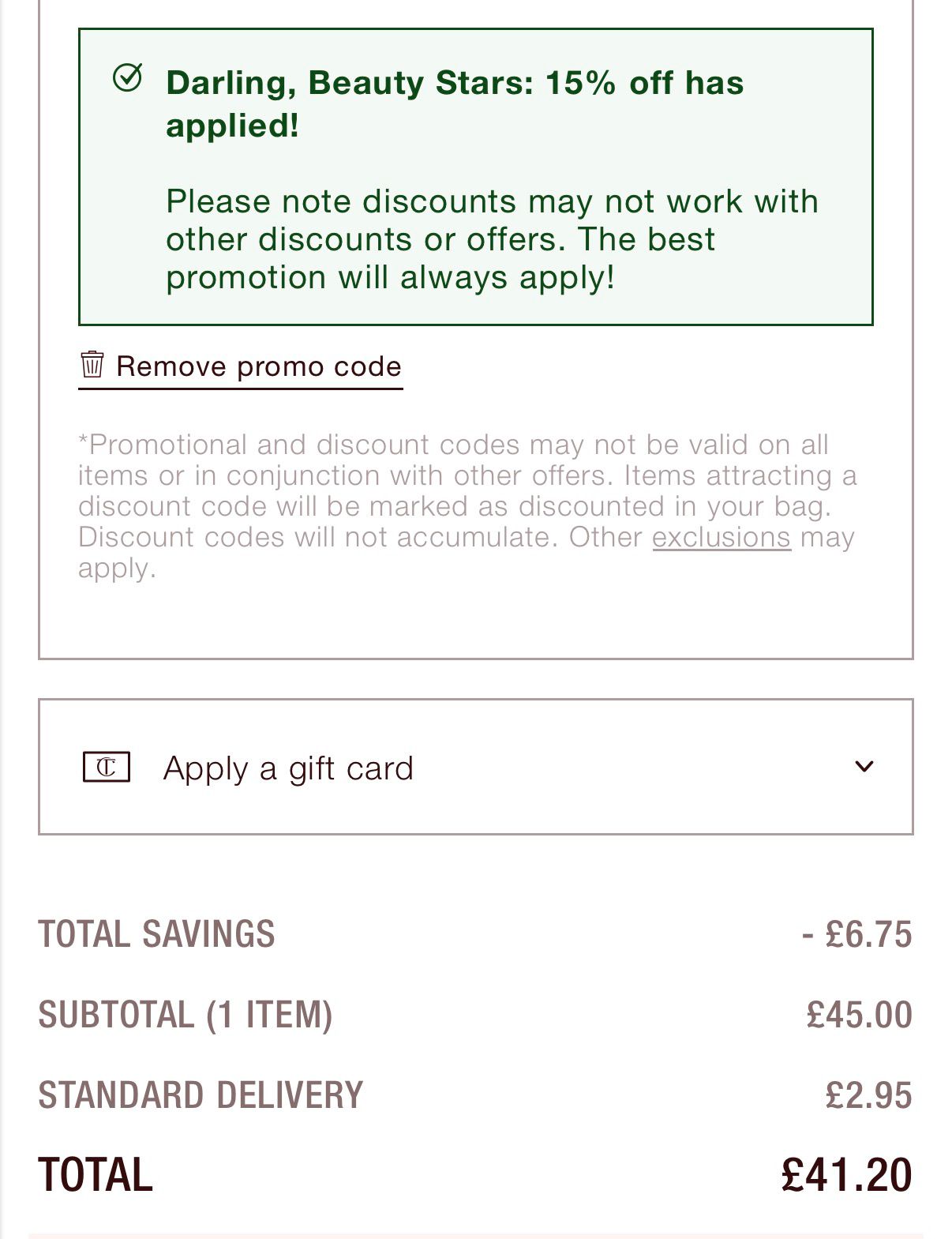This screenshot has height=1239, width=952.
Task: Collapse the gift card panel via its arrow
Action: point(864,767)
